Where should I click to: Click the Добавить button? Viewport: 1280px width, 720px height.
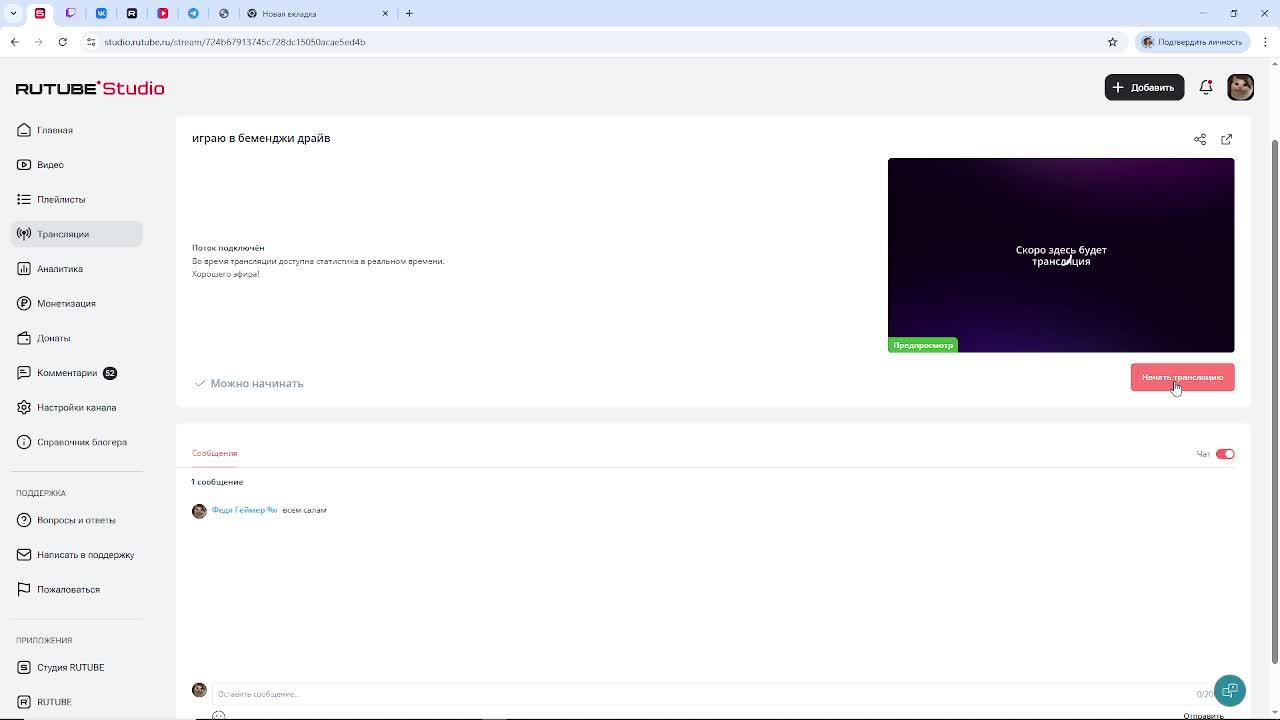point(1144,87)
